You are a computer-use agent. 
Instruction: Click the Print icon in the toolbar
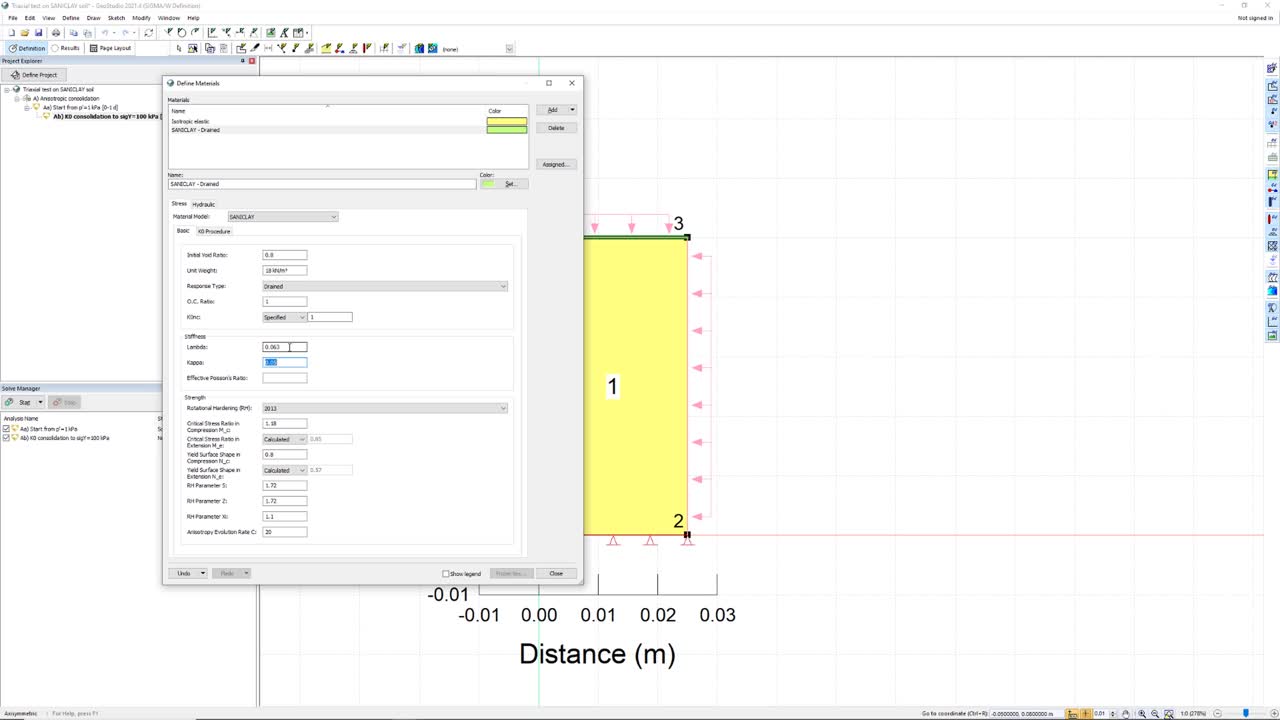(x=56, y=33)
